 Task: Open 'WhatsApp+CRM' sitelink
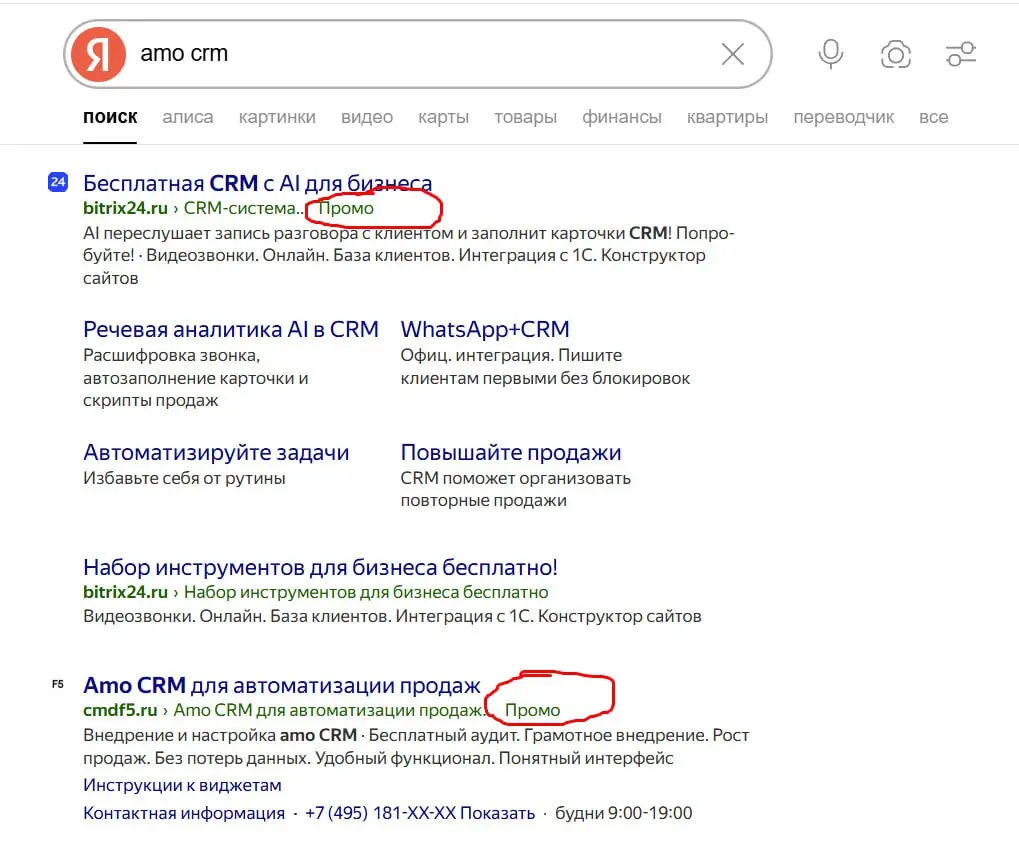pos(485,330)
